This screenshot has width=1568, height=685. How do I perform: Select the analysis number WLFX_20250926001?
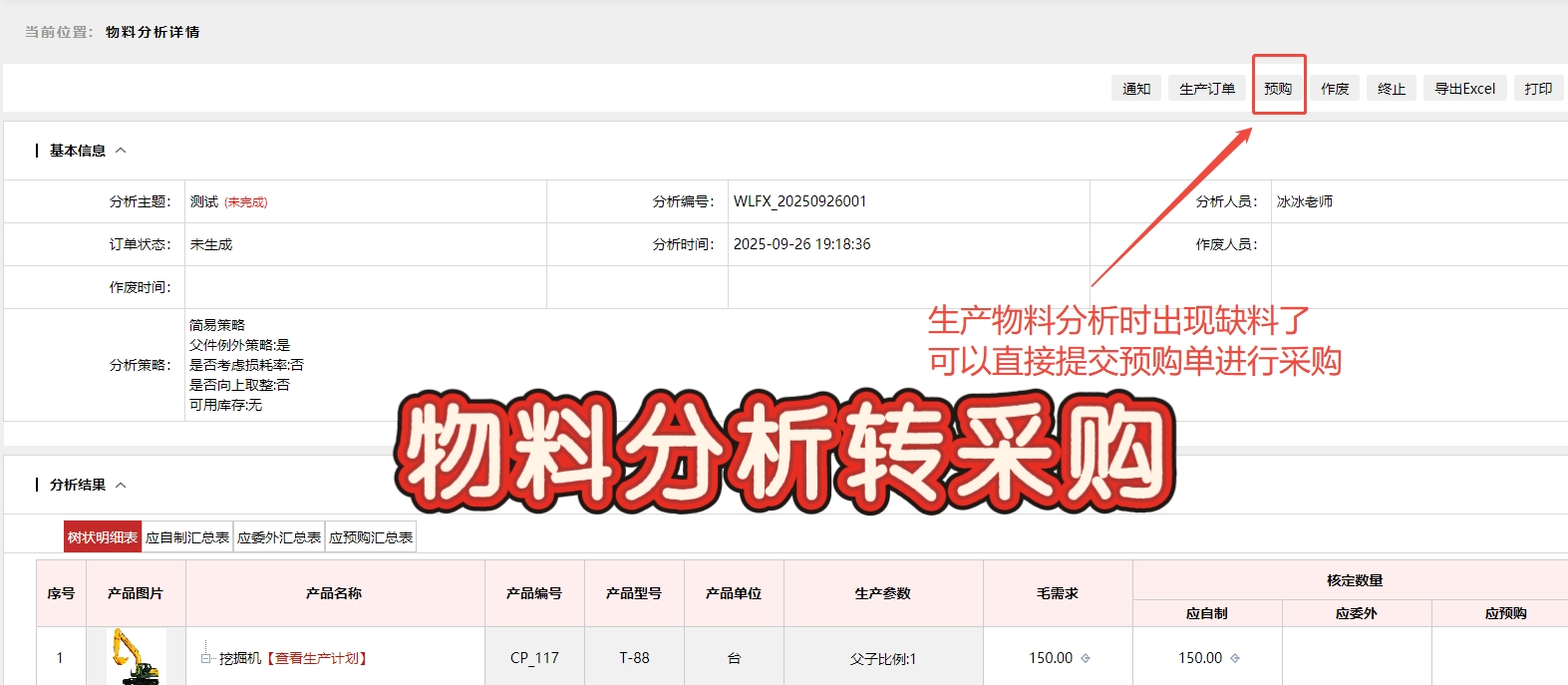799,201
